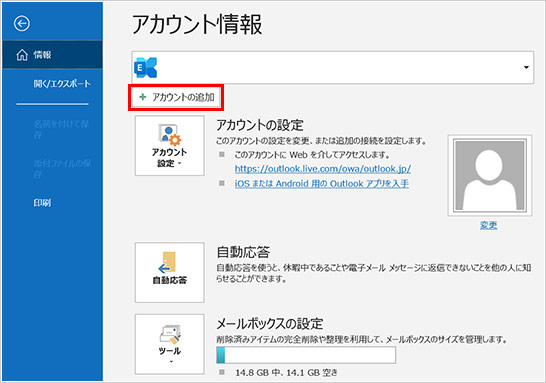Click the mailbox storage usage bar
Image resolution: width=546 pixels, height=383 pixels.
[306, 355]
